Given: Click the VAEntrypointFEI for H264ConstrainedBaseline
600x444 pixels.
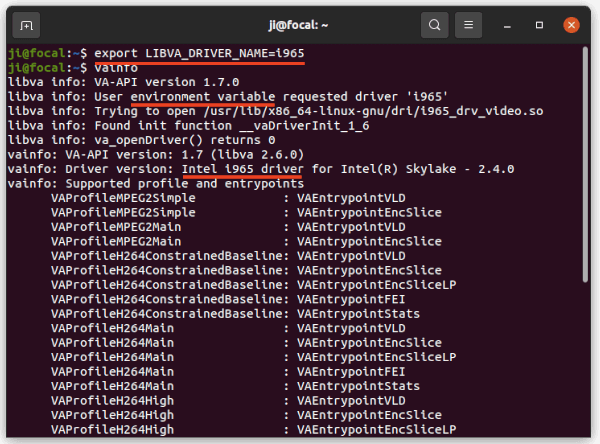Looking at the screenshot, I should (x=351, y=299).
